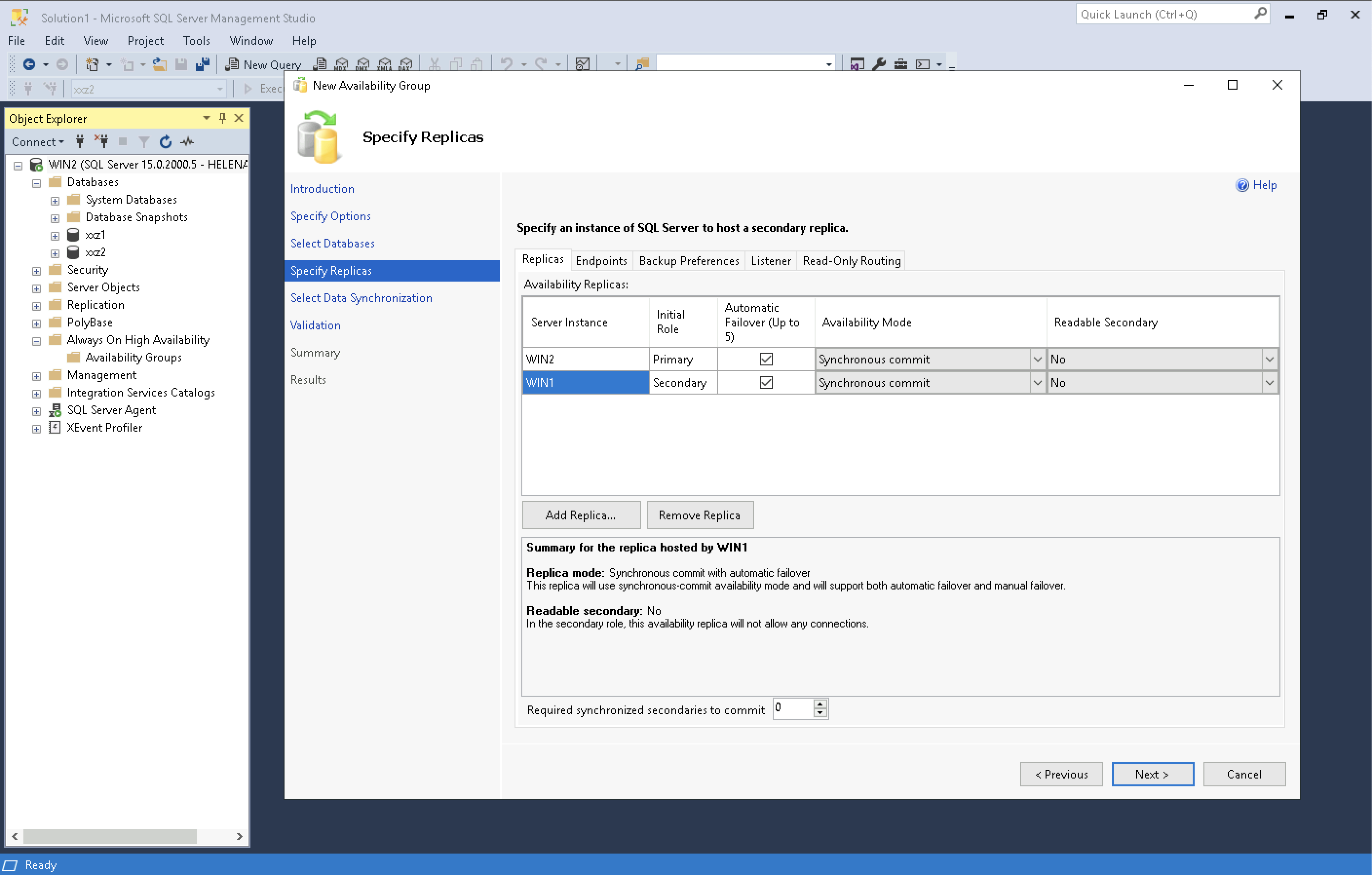Open the Activity Monitor icon in Object Explorer
The image size is (1372, 875).
pyautogui.click(x=188, y=142)
